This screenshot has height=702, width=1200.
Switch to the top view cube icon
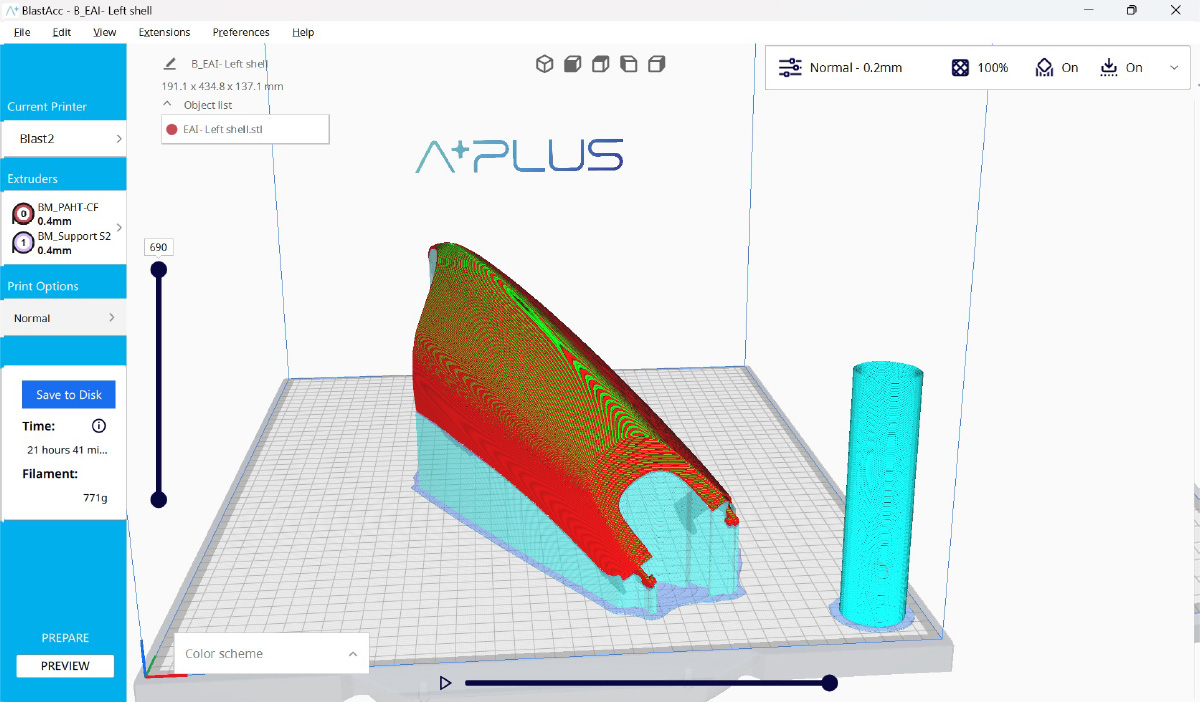[600, 64]
